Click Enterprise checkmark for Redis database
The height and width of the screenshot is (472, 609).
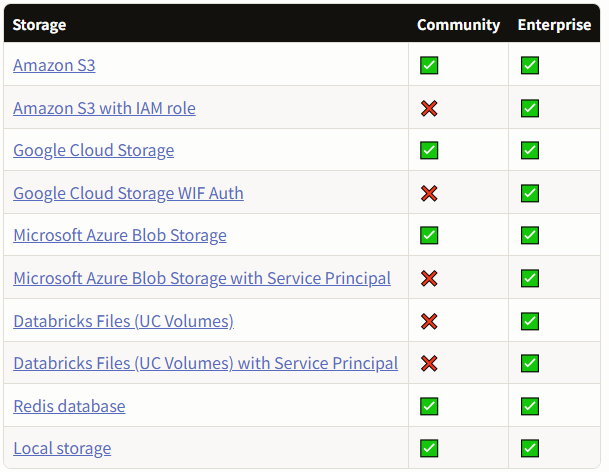(530, 406)
